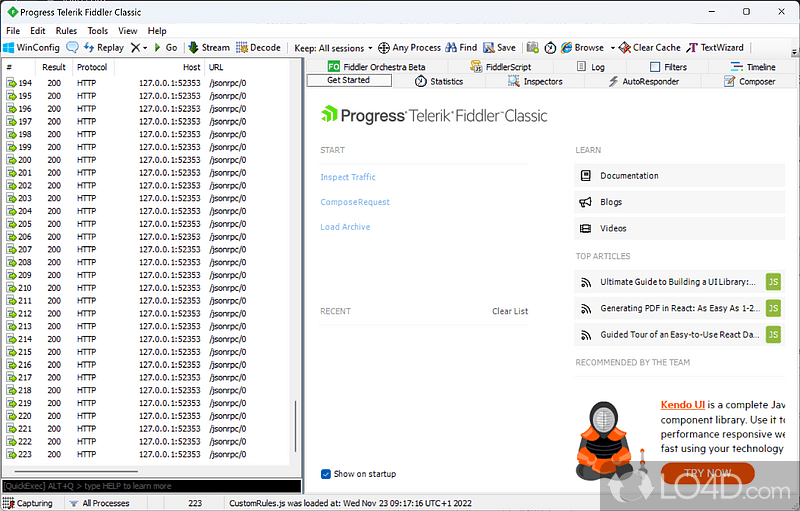This screenshot has height=511, width=800.
Task: Click the TRY NOW button
Action: coord(708,473)
